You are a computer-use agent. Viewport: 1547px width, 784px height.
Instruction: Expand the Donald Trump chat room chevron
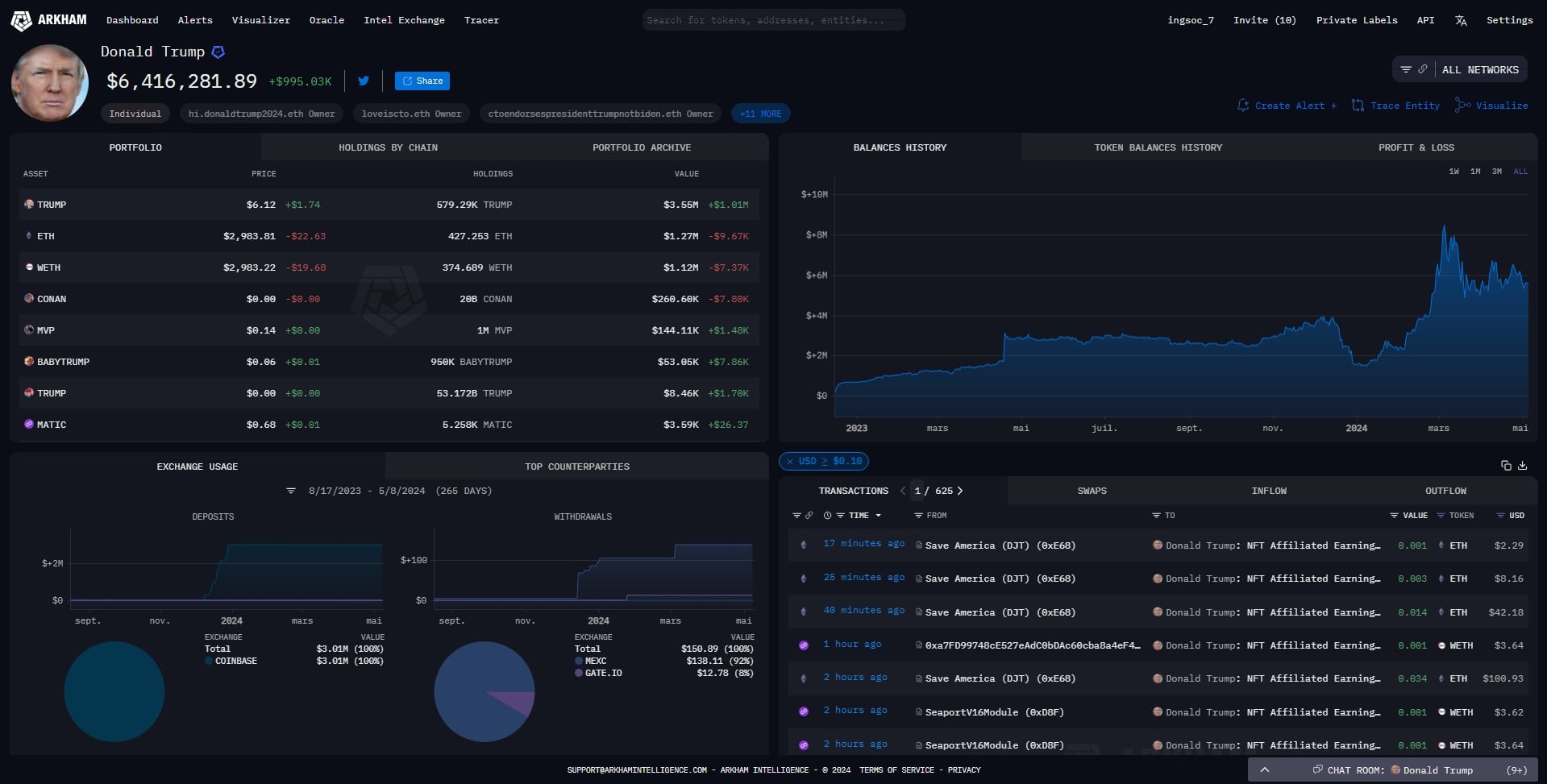(x=1265, y=770)
